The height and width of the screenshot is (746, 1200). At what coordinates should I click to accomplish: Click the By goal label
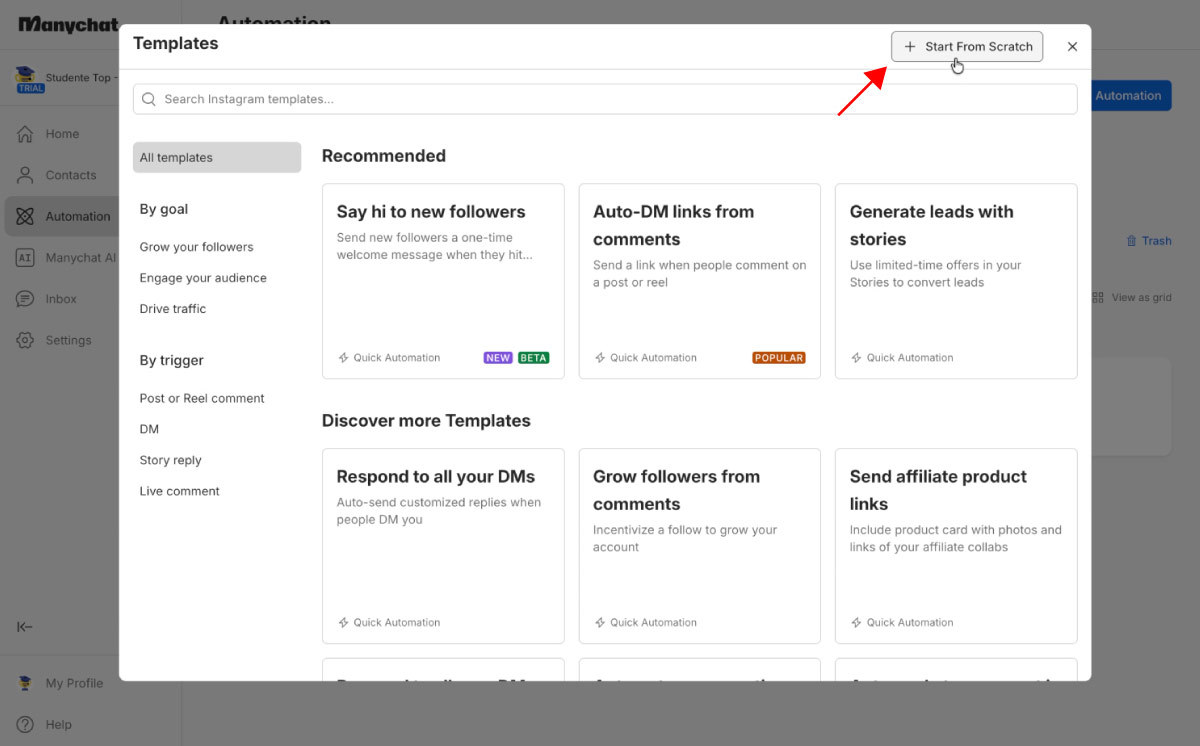164,209
